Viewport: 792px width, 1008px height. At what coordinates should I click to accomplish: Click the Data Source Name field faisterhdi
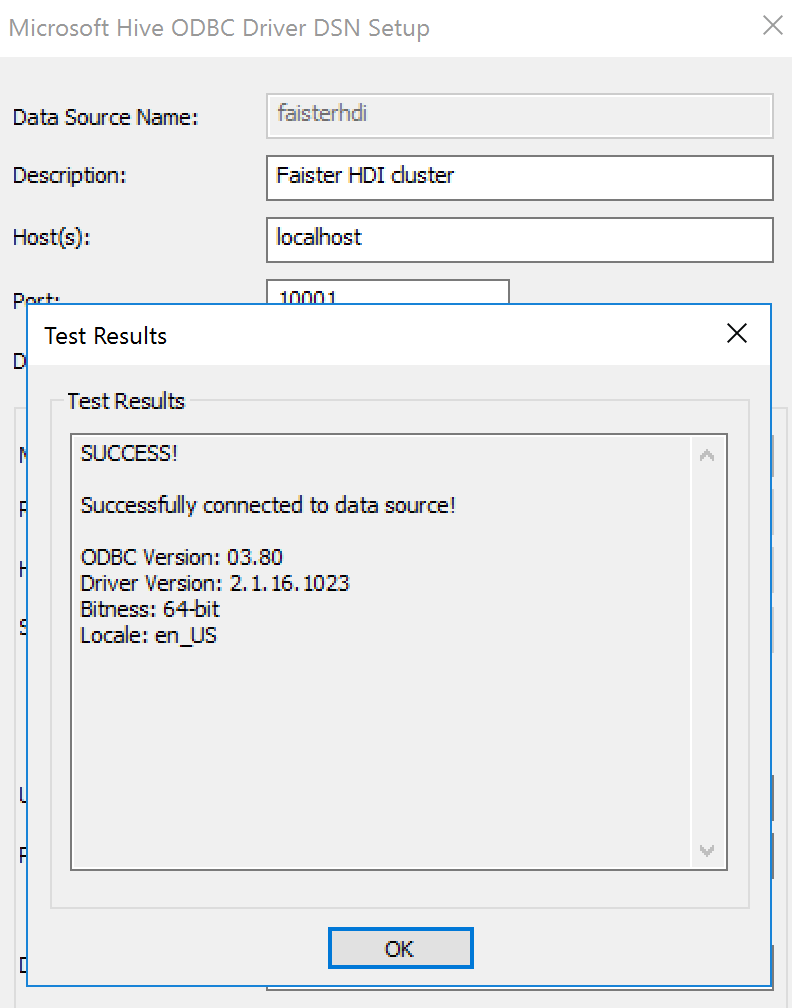pos(519,116)
